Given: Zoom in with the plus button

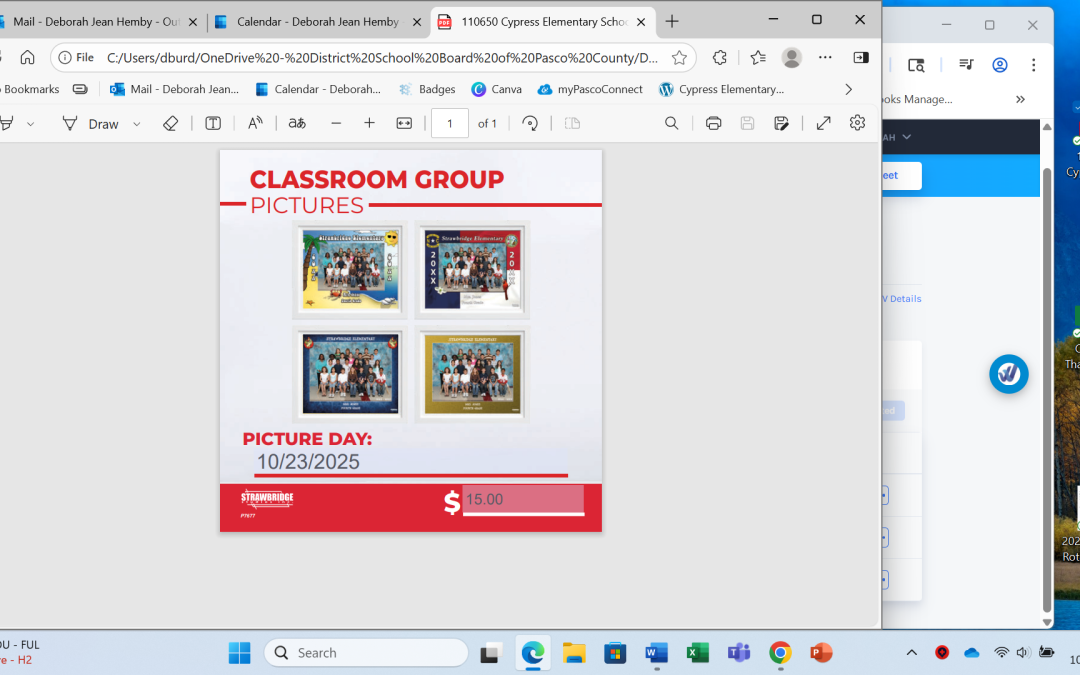Looking at the screenshot, I should tap(369, 123).
